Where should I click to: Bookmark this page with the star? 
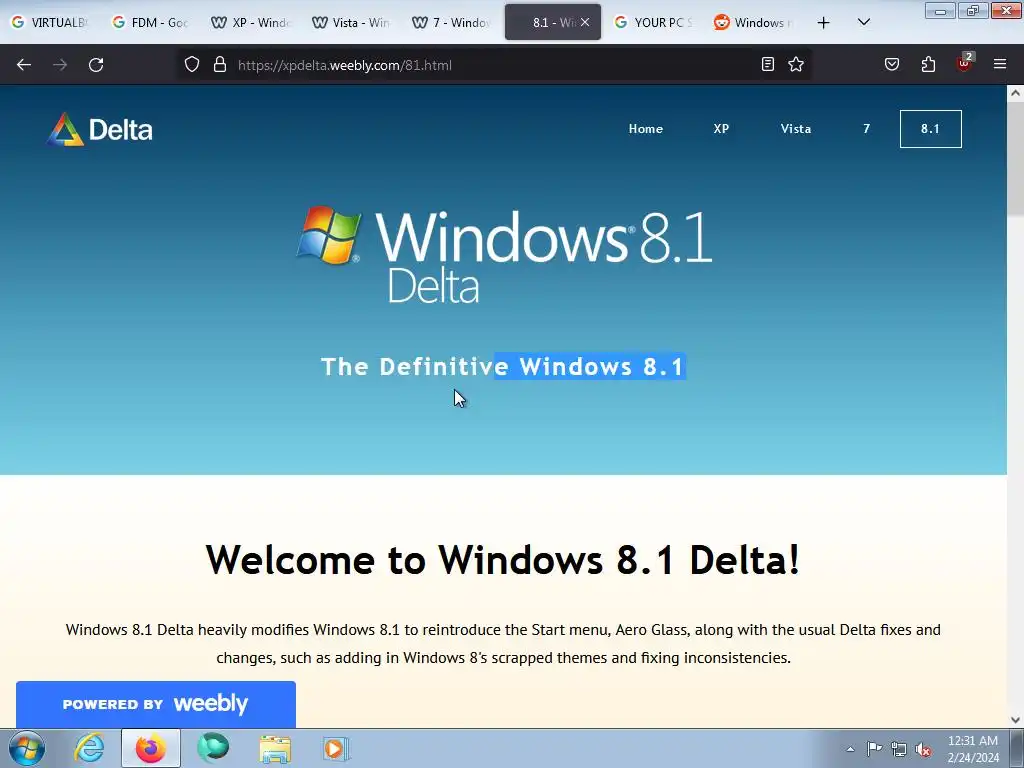click(x=795, y=64)
